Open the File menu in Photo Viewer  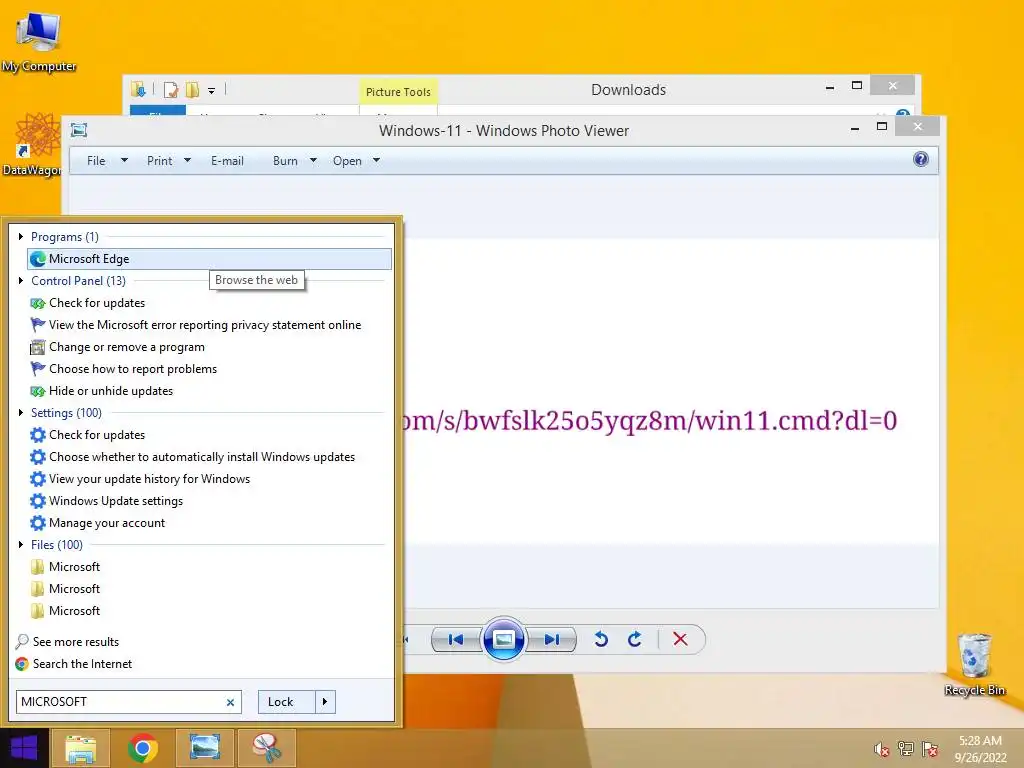pos(106,161)
